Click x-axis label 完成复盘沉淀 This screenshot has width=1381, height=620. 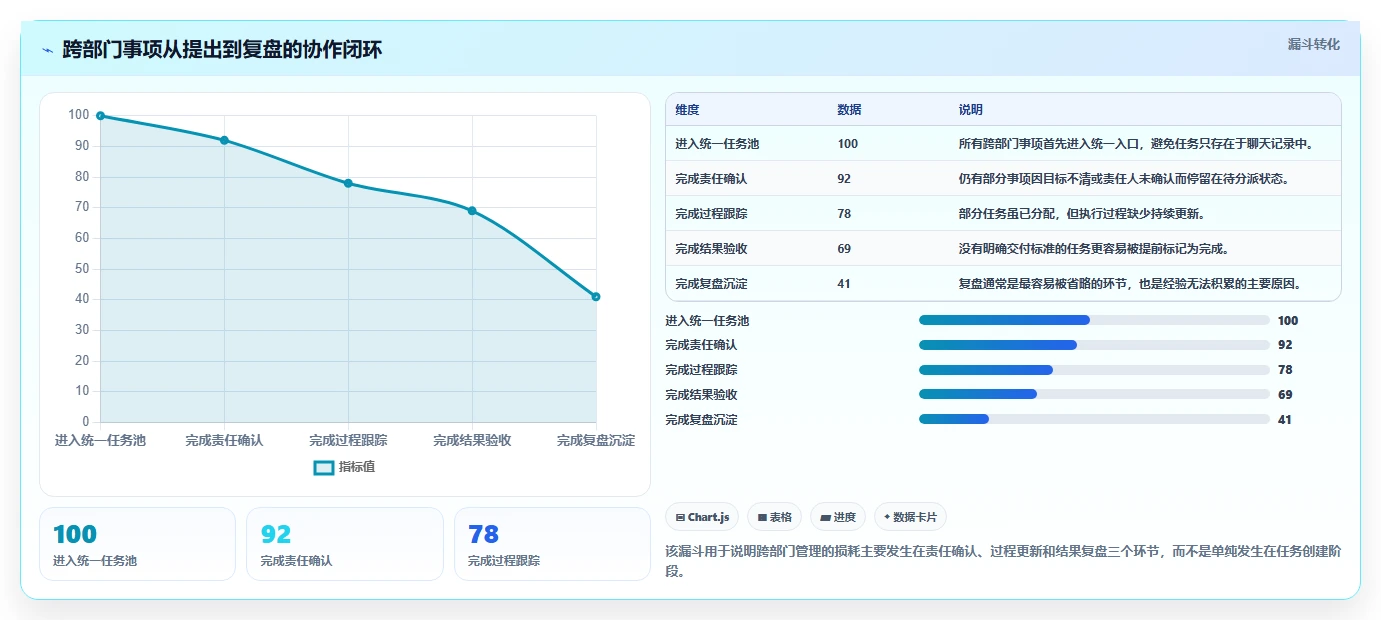tap(596, 440)
